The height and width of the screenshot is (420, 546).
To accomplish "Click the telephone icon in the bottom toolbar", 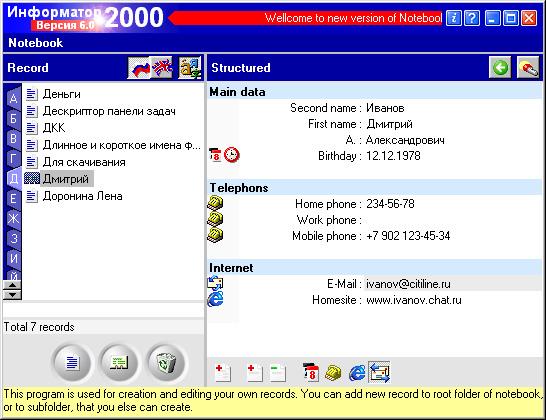I will click(334, 373).
